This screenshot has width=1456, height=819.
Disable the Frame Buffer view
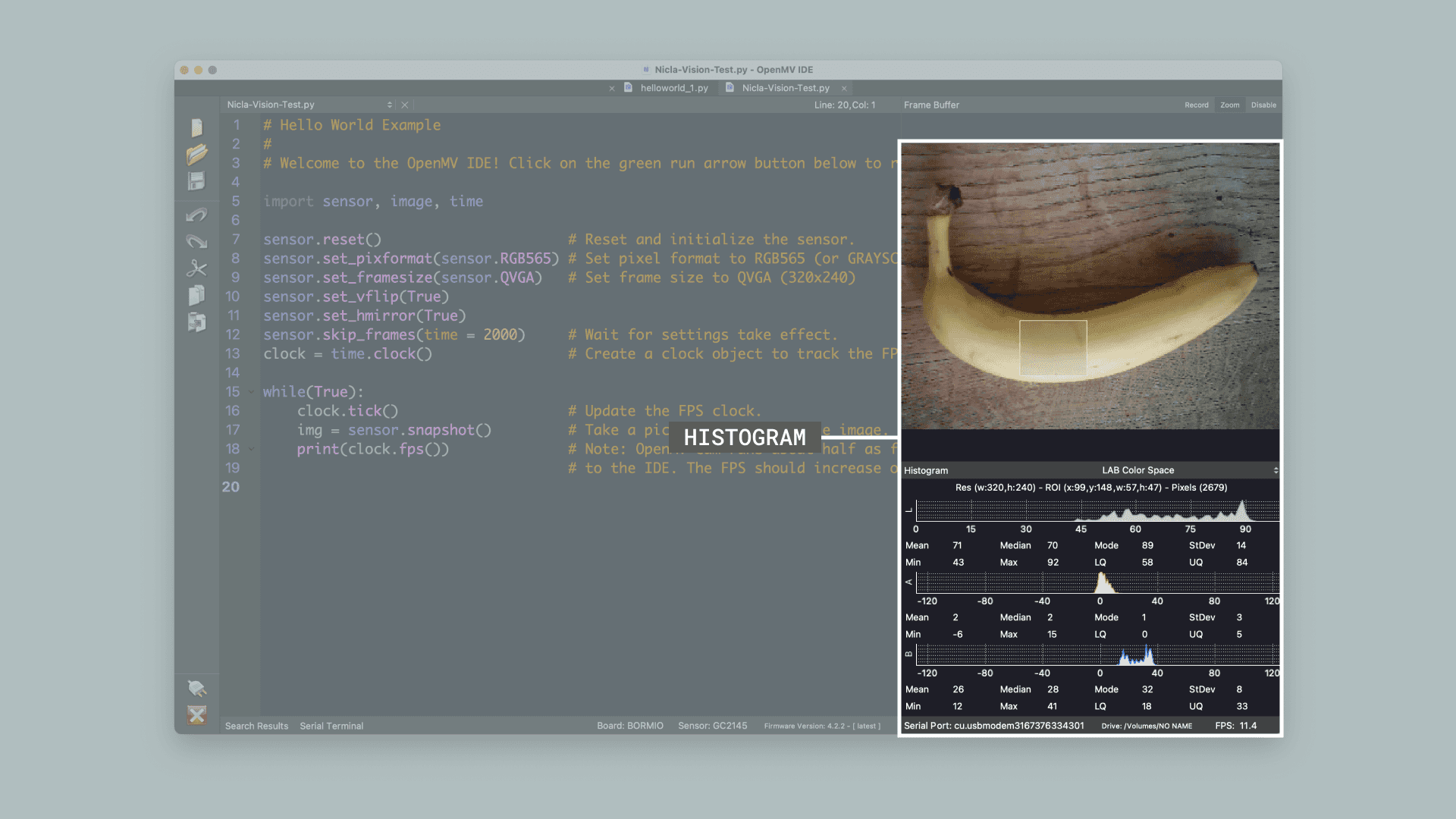point(1263,105)
